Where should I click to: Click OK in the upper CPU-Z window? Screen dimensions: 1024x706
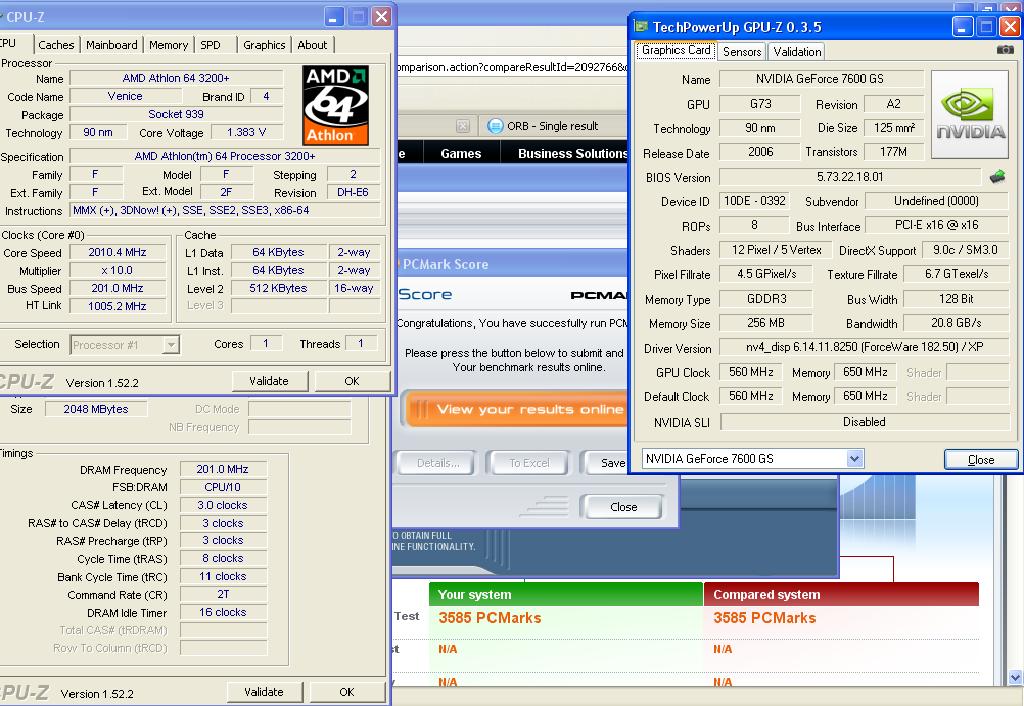tap(352, 381)
